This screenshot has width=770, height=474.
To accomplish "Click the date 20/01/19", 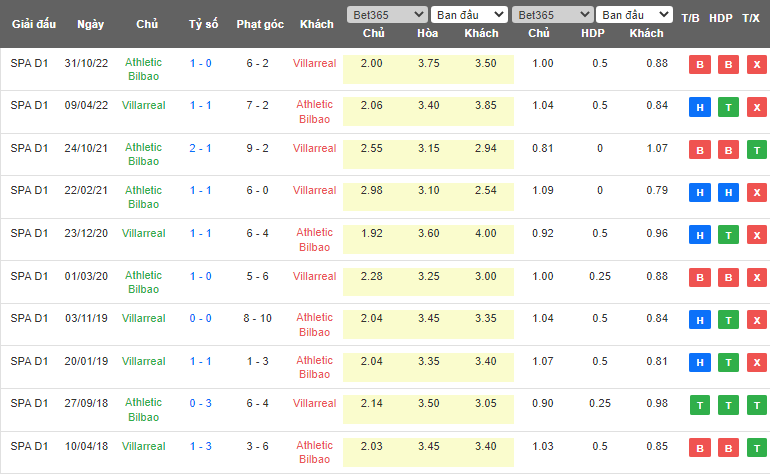I will [x=86, y=362].
